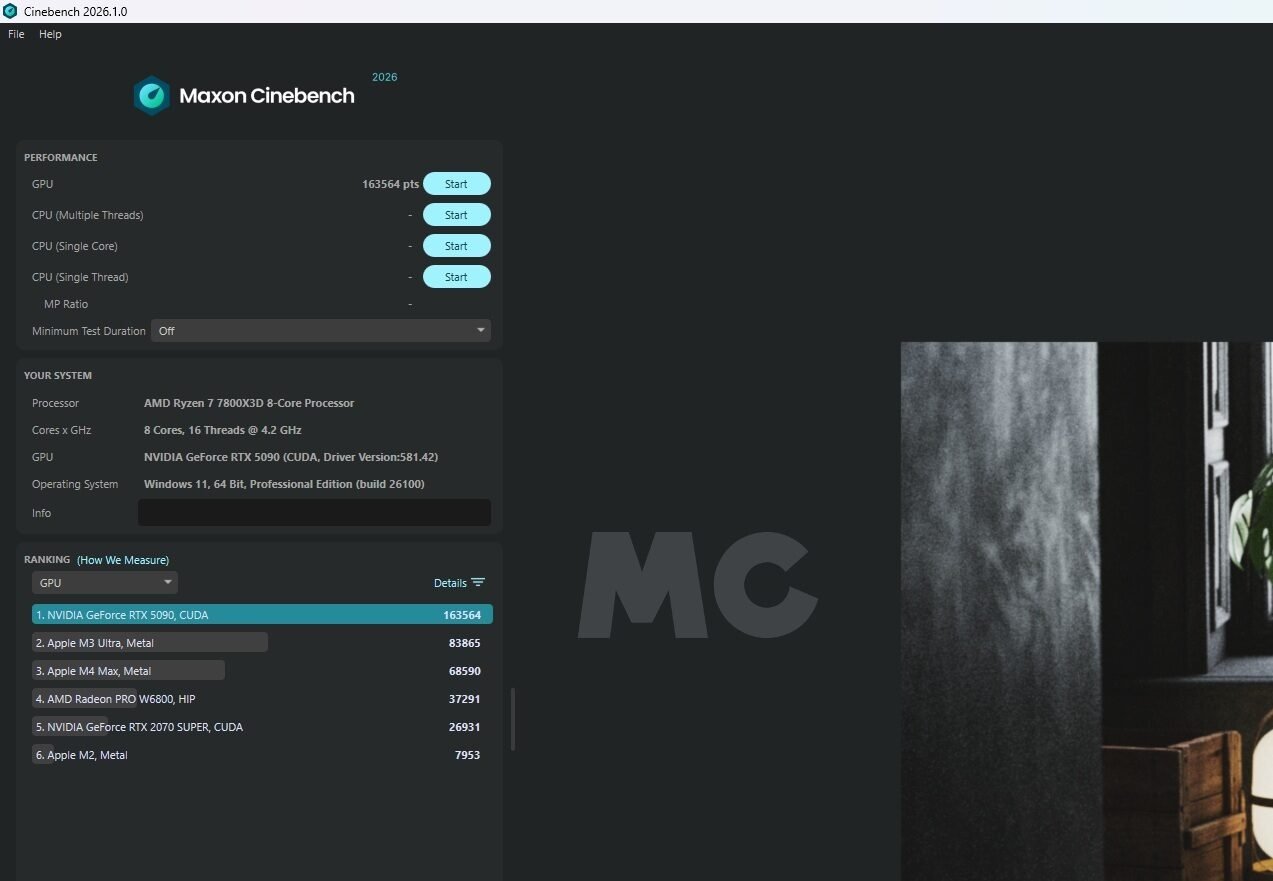
Task: Click inside the Info input field
Action: (313, 512)
